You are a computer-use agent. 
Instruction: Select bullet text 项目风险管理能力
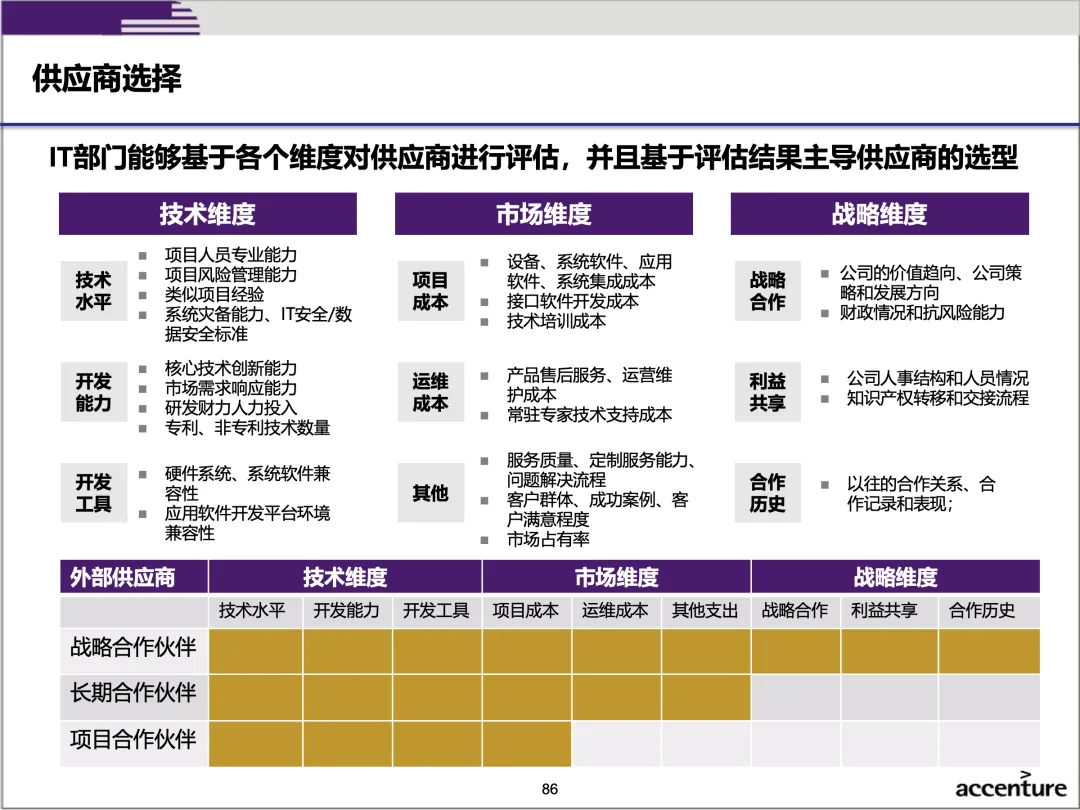[x=231, y=275]
